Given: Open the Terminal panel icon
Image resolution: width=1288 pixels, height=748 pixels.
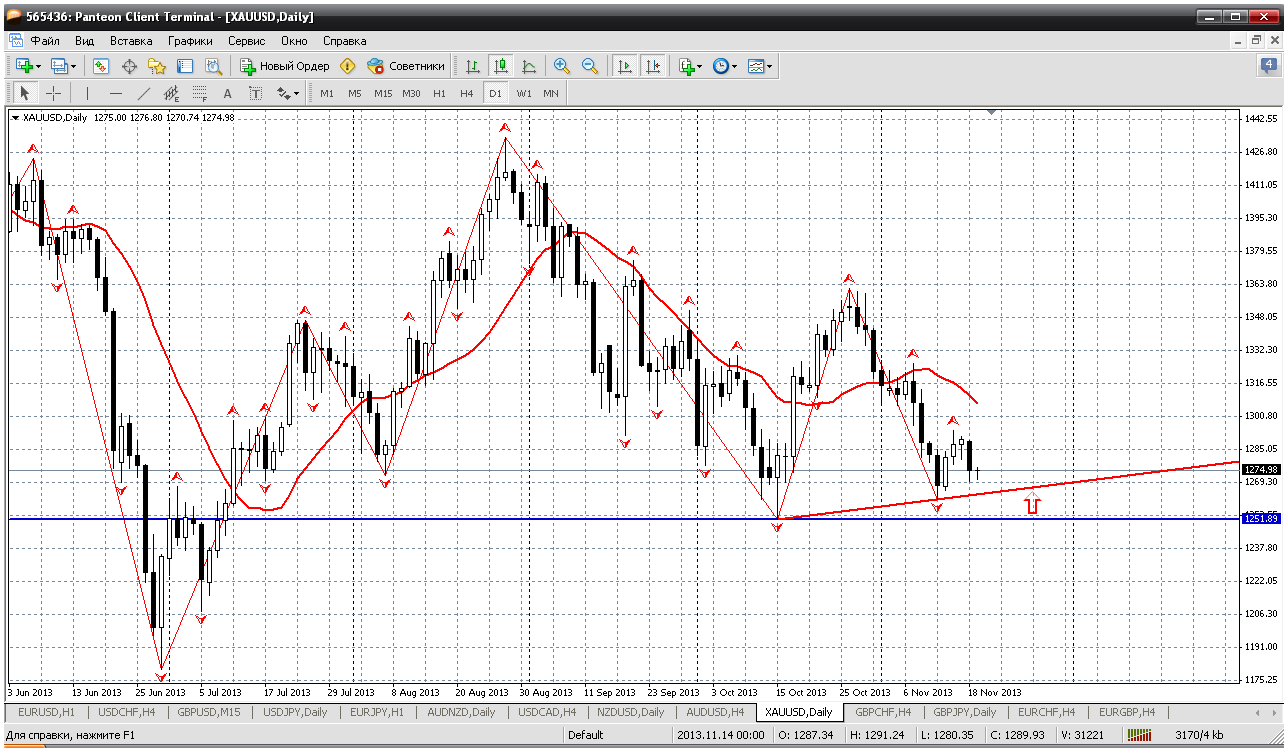Looking at the screenshot, I should coord(185,66).
